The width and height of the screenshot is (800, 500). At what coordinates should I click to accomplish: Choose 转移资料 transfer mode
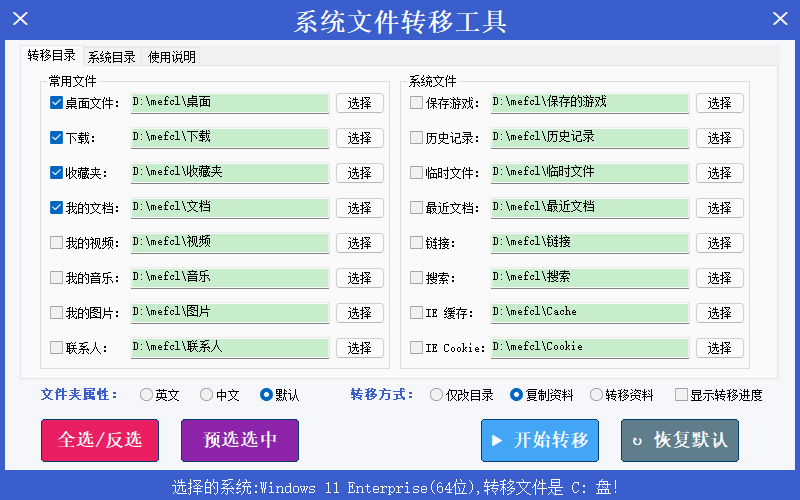(597, 395)
